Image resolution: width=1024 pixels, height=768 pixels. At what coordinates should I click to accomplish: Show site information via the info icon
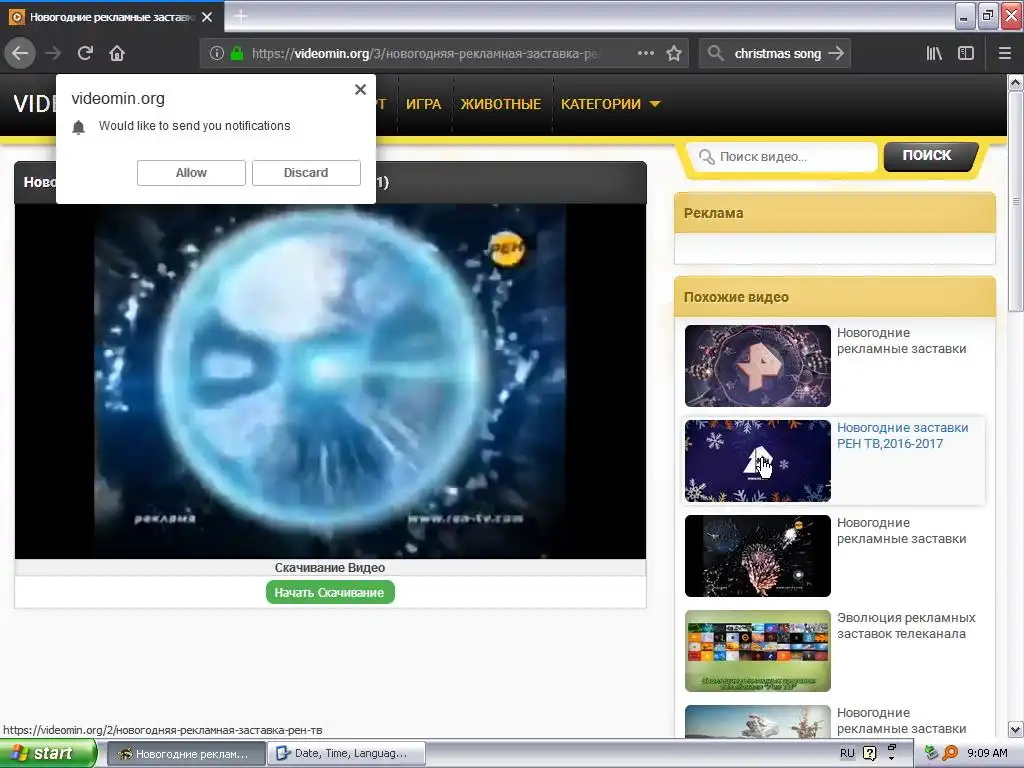pyautogui.click(x=217, y=54)
